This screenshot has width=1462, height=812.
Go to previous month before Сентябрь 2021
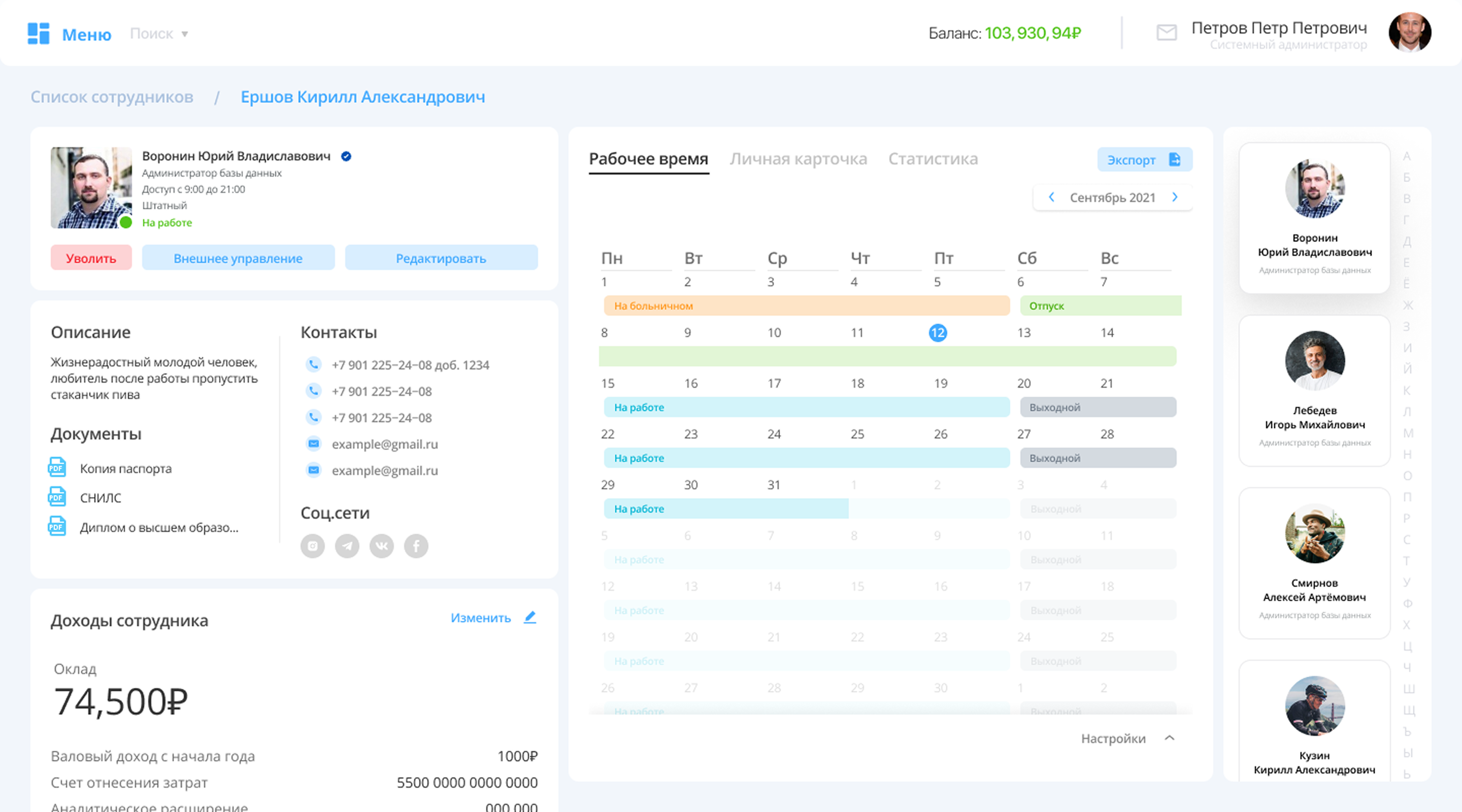pos(1052,197)
